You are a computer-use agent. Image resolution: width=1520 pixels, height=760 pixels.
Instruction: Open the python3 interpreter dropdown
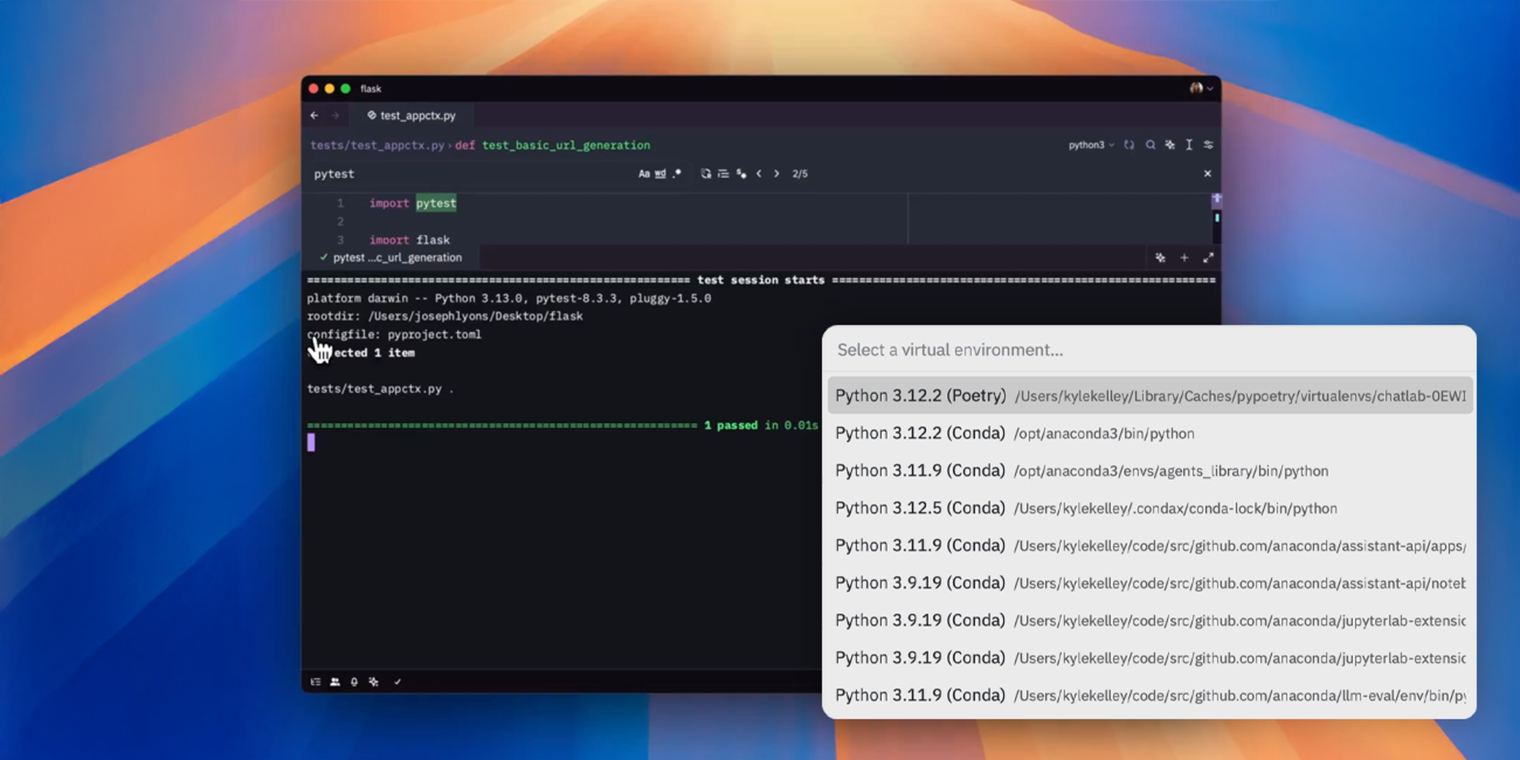click(1090, 145)
